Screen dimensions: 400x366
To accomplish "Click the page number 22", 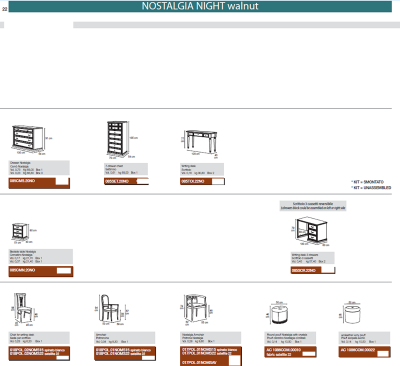I will click(4, 9).
